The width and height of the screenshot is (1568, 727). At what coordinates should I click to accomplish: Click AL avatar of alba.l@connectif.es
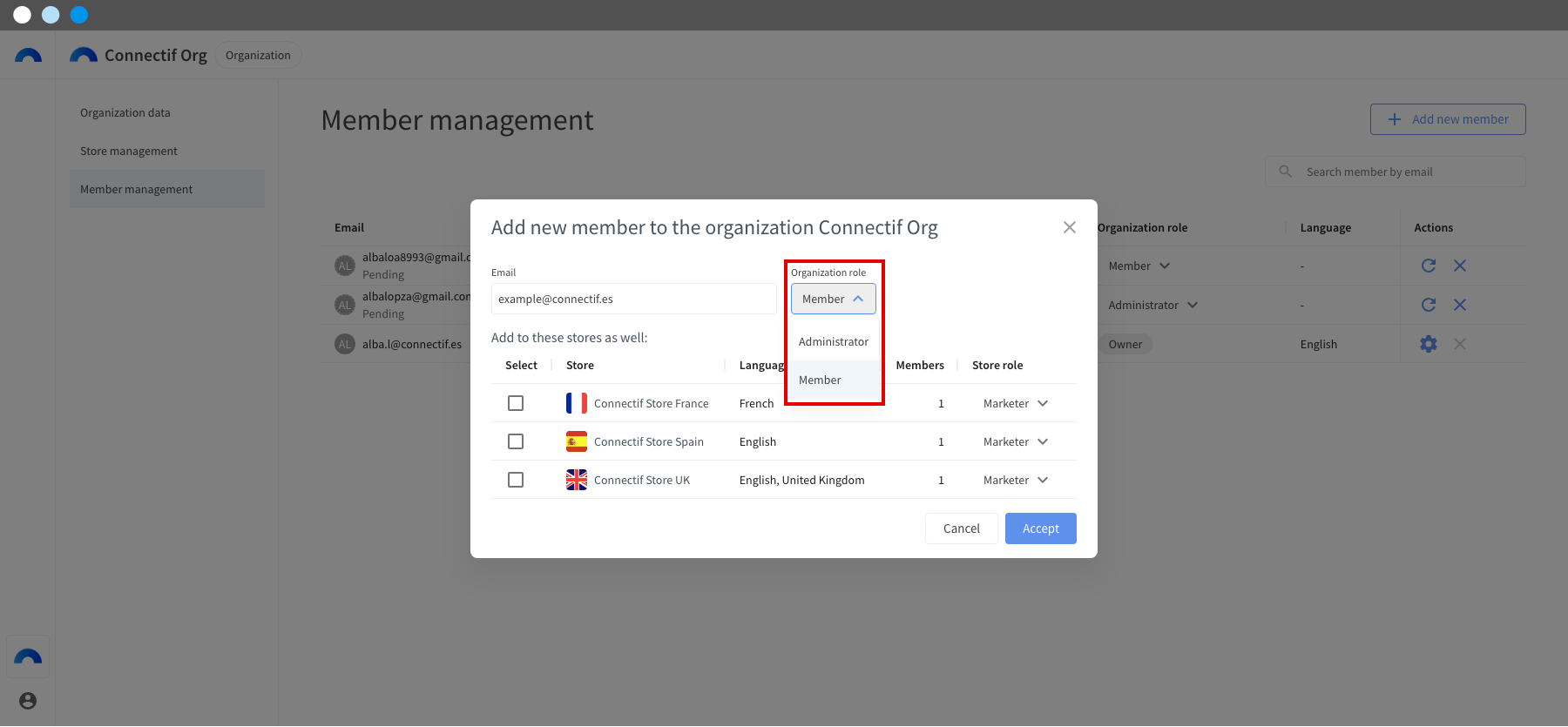point(345,344)
